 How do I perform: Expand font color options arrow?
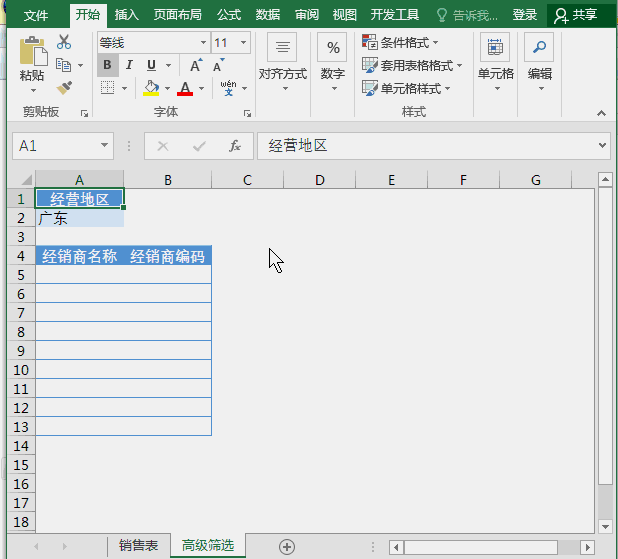201,88
